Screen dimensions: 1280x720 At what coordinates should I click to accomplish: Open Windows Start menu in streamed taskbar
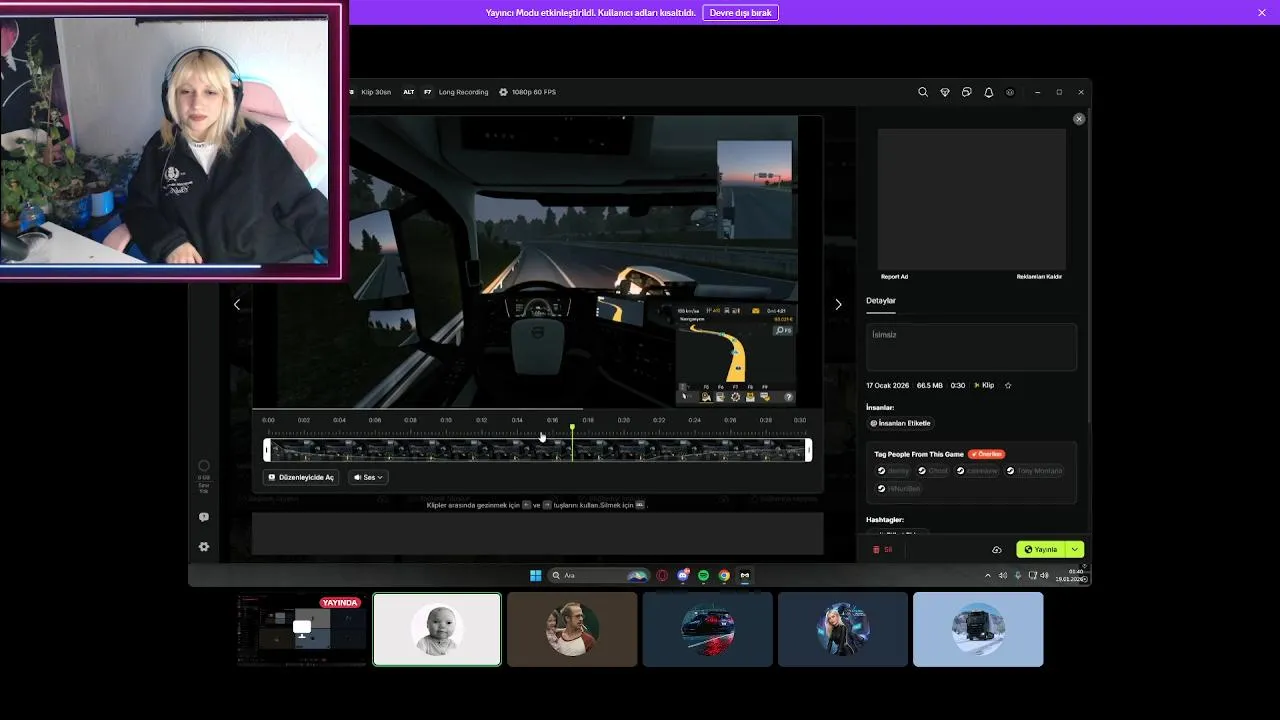pos(535,576)
